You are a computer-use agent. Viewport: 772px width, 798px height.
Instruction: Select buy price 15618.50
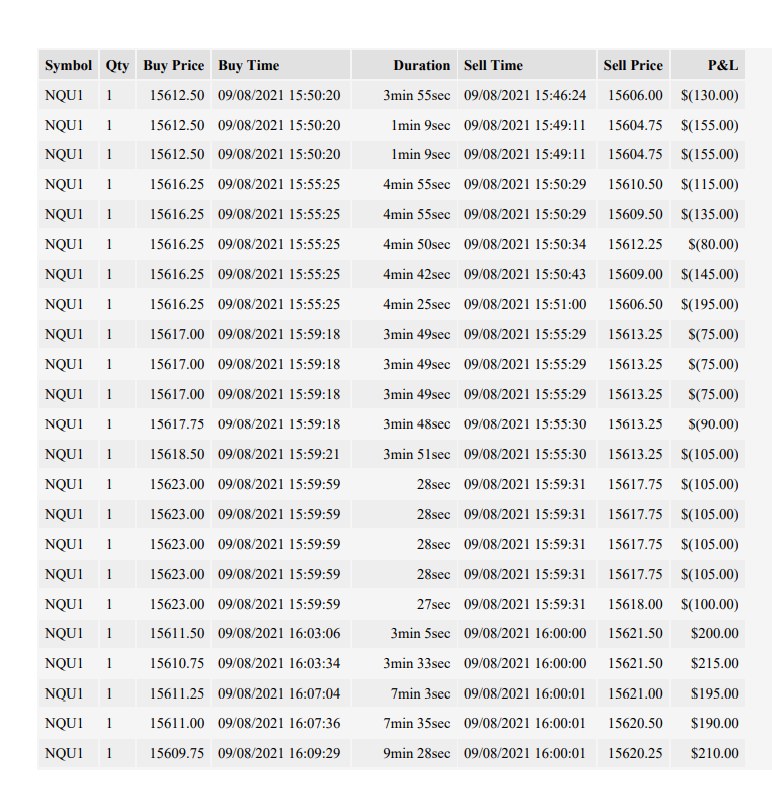pyautogui.click(x=177, y=454)
